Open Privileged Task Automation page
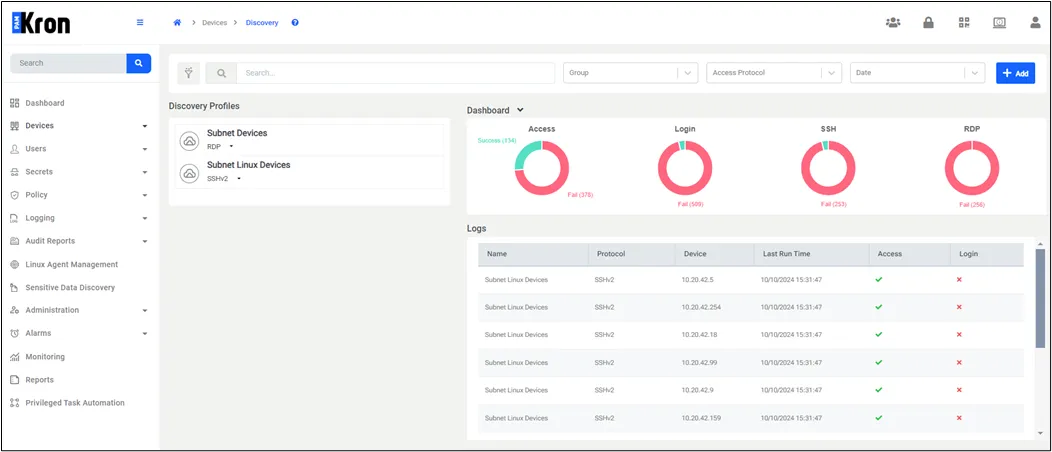Viewport: 1052px width, 452px height. [x=75, y=403]
